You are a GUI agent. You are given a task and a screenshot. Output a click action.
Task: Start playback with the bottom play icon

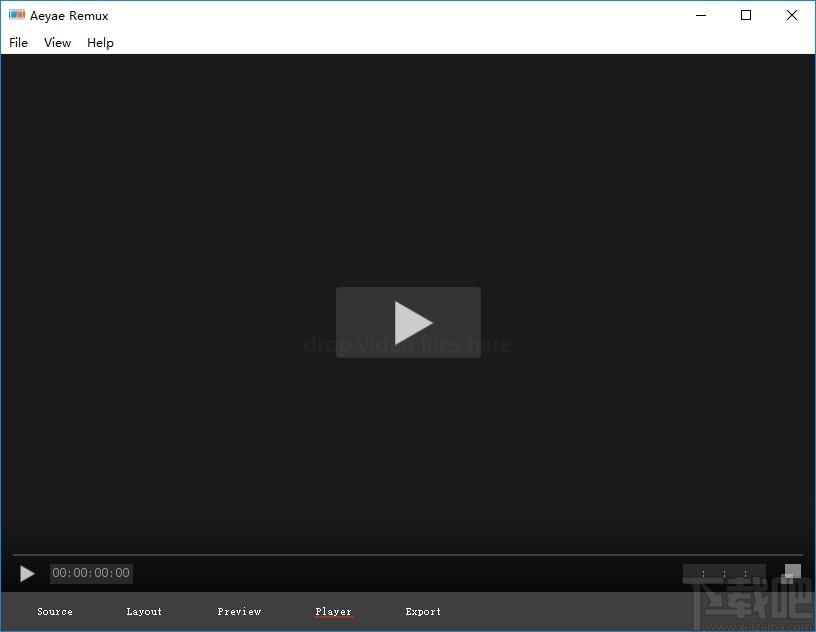pyautogui.click(x=27, y=574)
